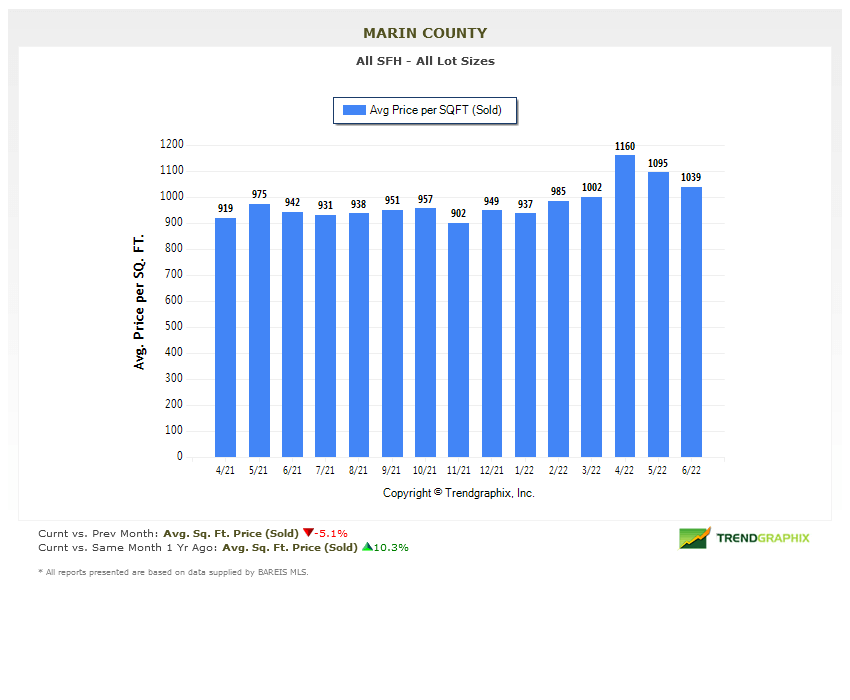Click the 6/22 bar showing 1039

[691, 320]
